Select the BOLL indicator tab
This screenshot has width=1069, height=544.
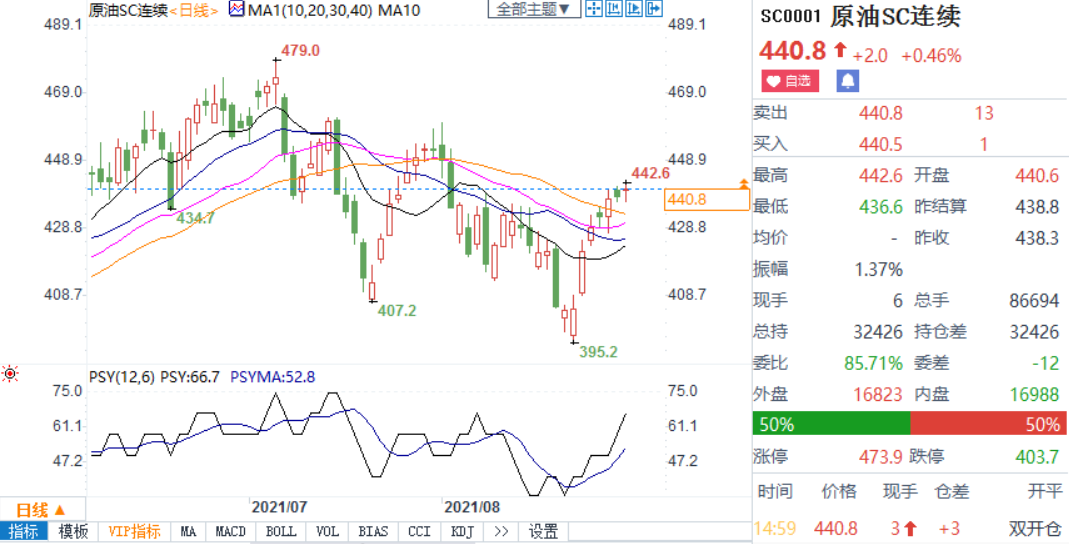coord(281,532)
